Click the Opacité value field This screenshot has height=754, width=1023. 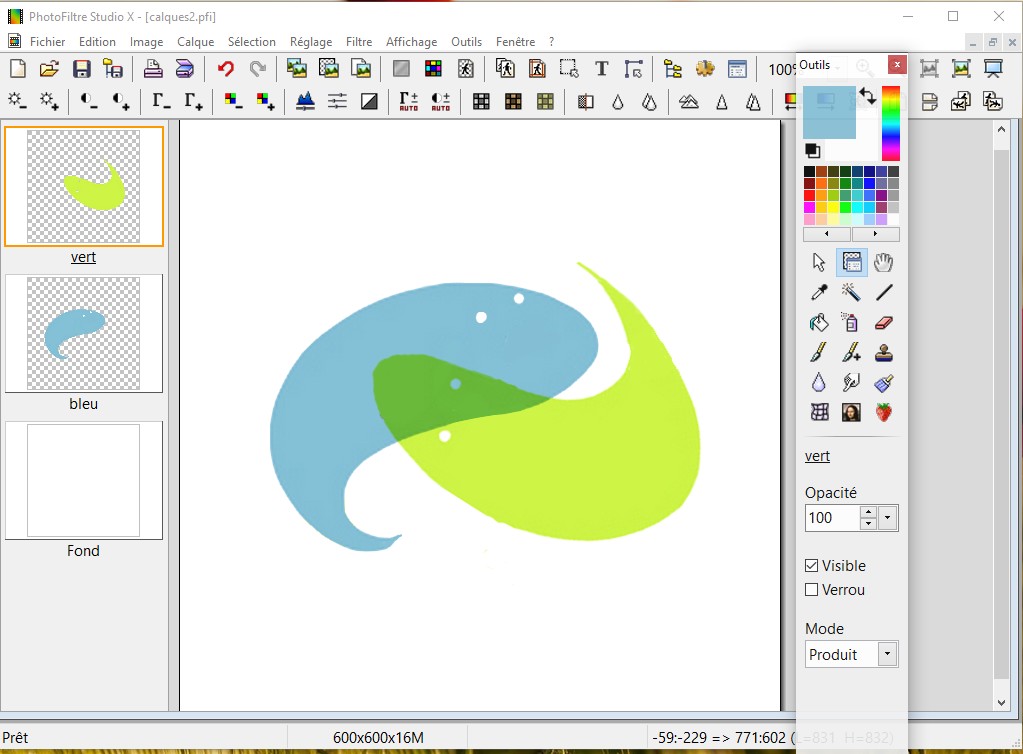point(832,518)
